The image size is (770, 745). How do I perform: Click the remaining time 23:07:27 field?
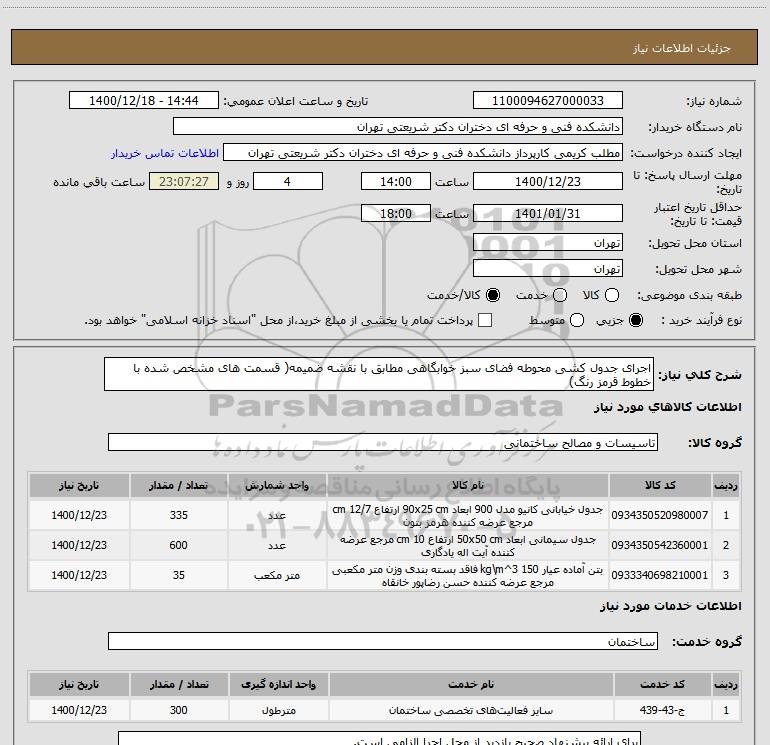tap(184, 182)
